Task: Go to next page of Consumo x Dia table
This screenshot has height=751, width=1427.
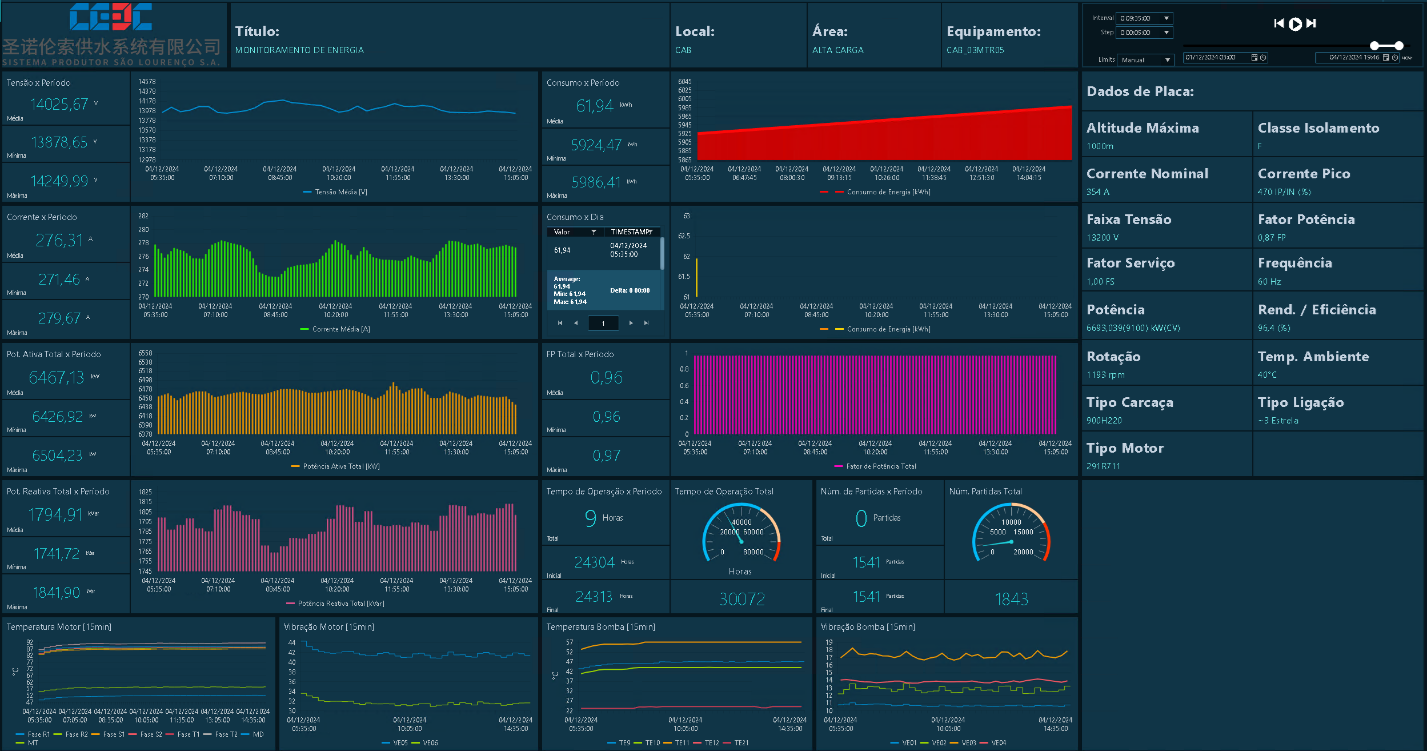Action: 632,323
